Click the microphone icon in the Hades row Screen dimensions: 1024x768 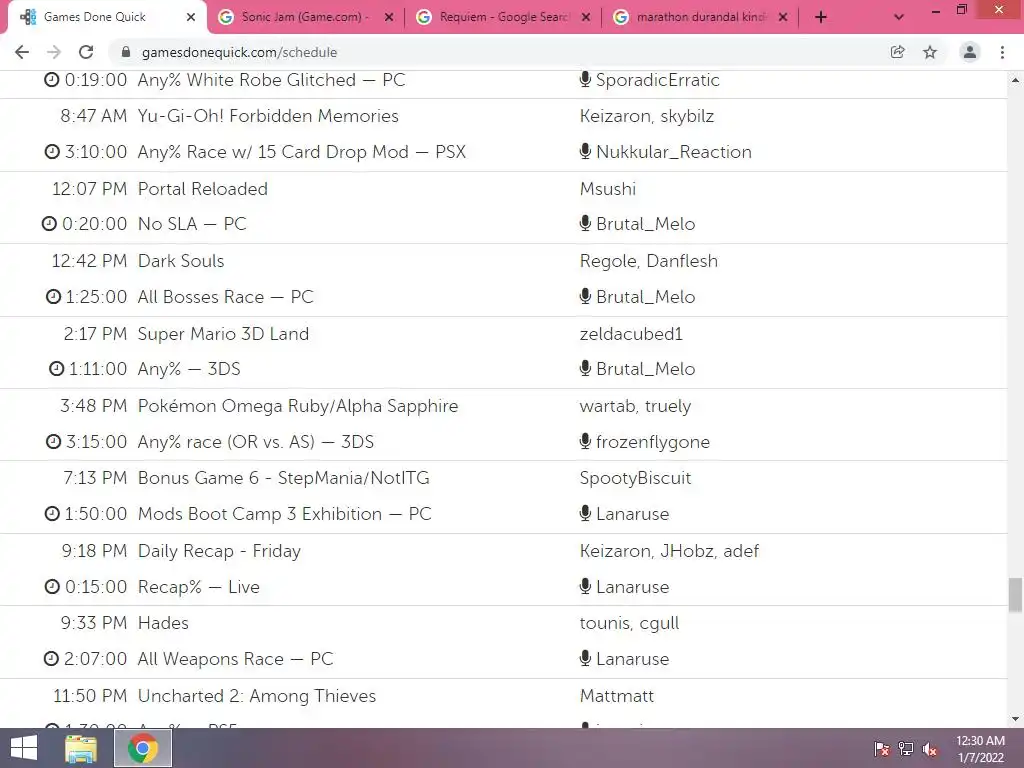(585, 658)
